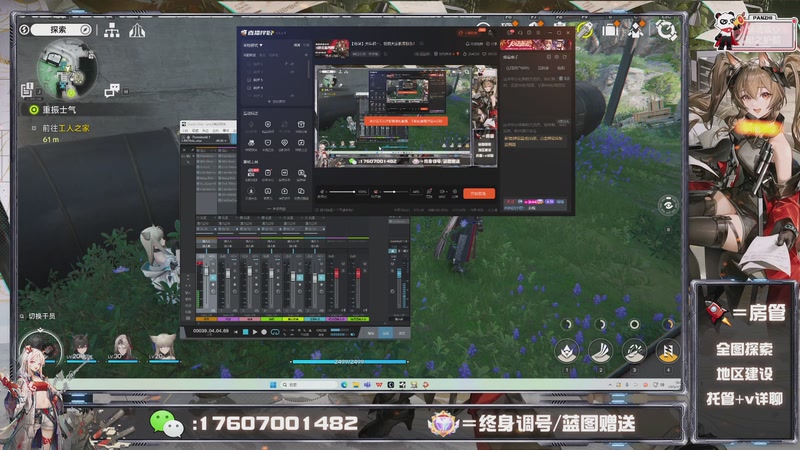The width and height of the screenshot is (800, 450).
Task: Open Microsoft Edge from the taskbar
Action: [x=344, y=385]
